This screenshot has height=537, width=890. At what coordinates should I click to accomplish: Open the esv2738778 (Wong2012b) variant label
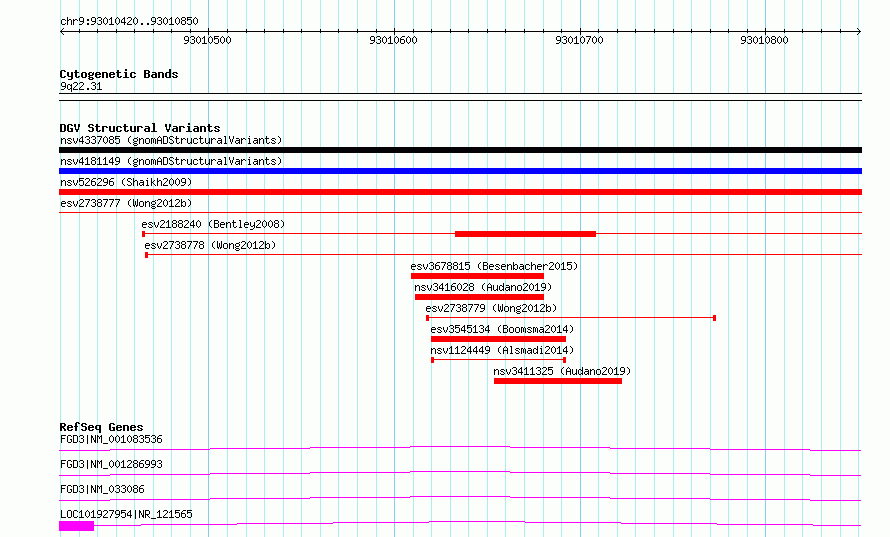(x=210, y=245)
